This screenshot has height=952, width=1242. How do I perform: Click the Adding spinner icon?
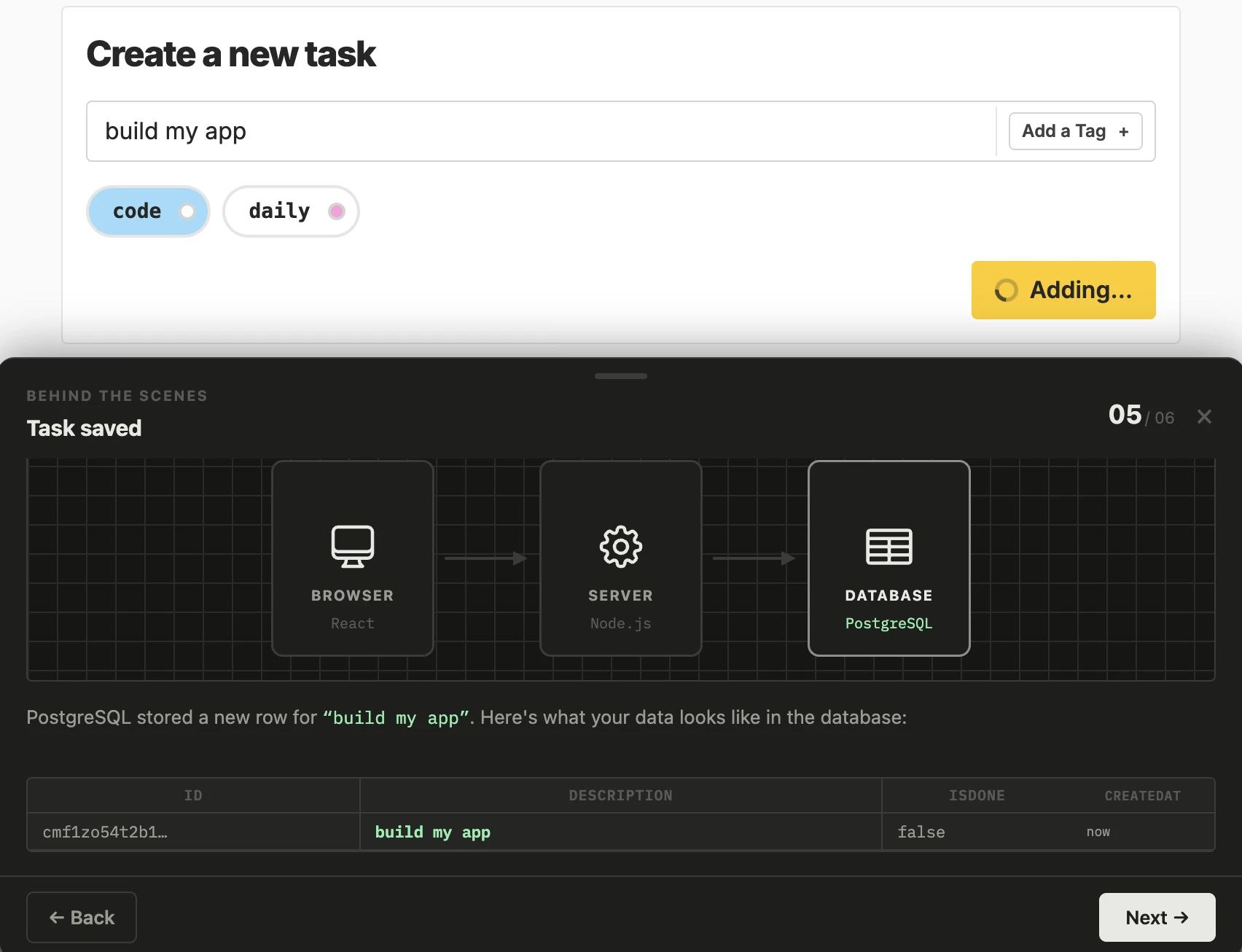tap(1006, 290)
